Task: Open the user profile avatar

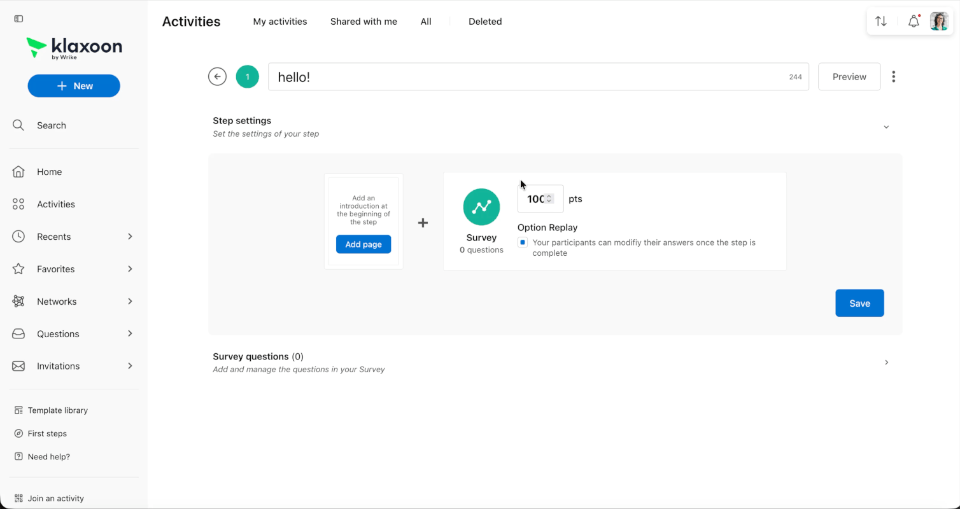Action: (939, 21)
